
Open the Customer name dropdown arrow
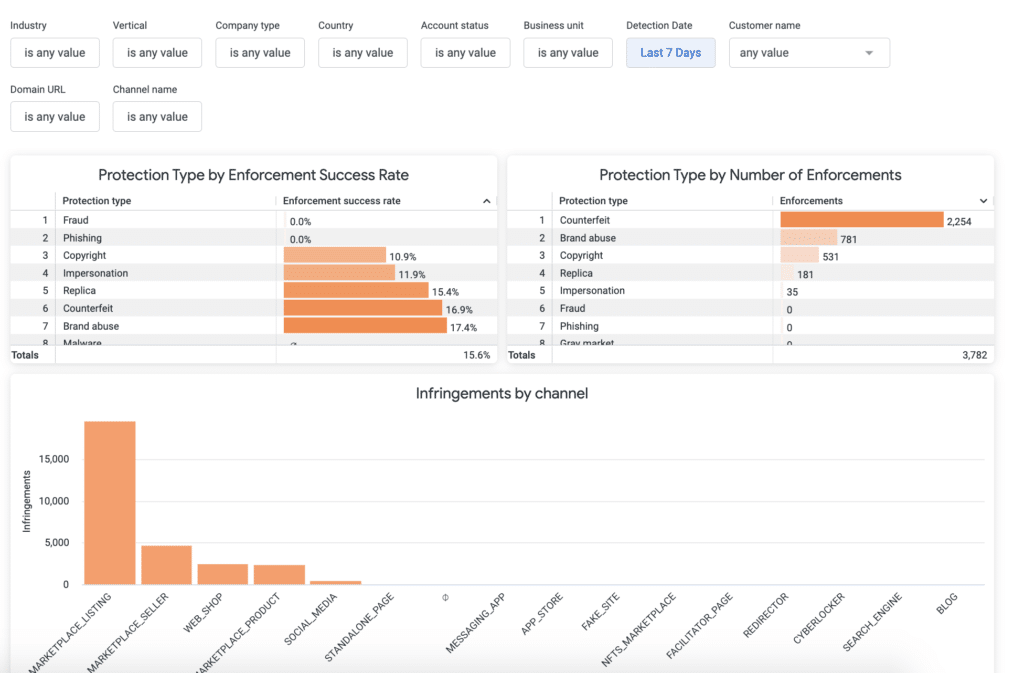[869, 53]
